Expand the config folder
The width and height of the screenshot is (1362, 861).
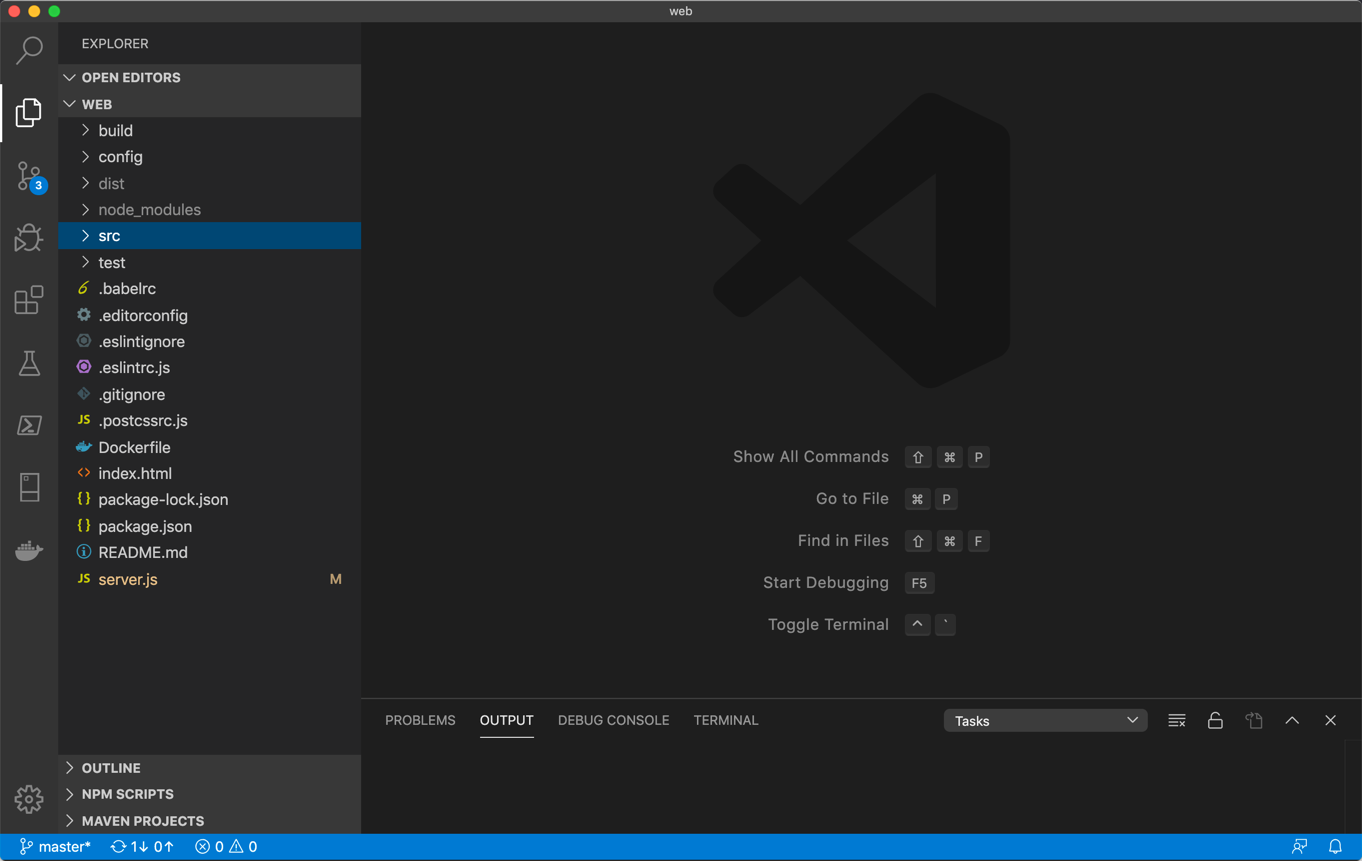coord(209,157)
